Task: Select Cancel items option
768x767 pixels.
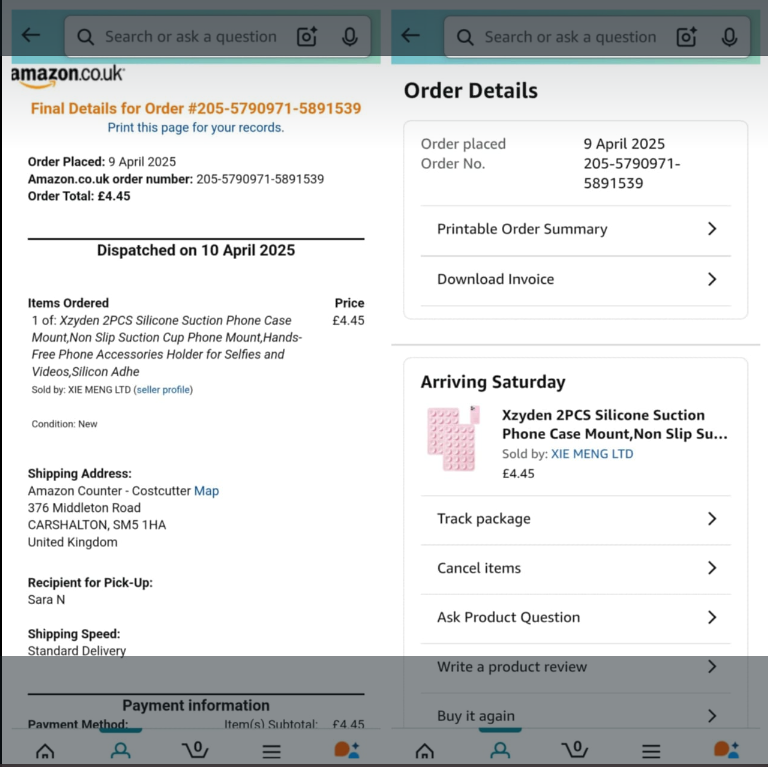Action: point(575,568)
